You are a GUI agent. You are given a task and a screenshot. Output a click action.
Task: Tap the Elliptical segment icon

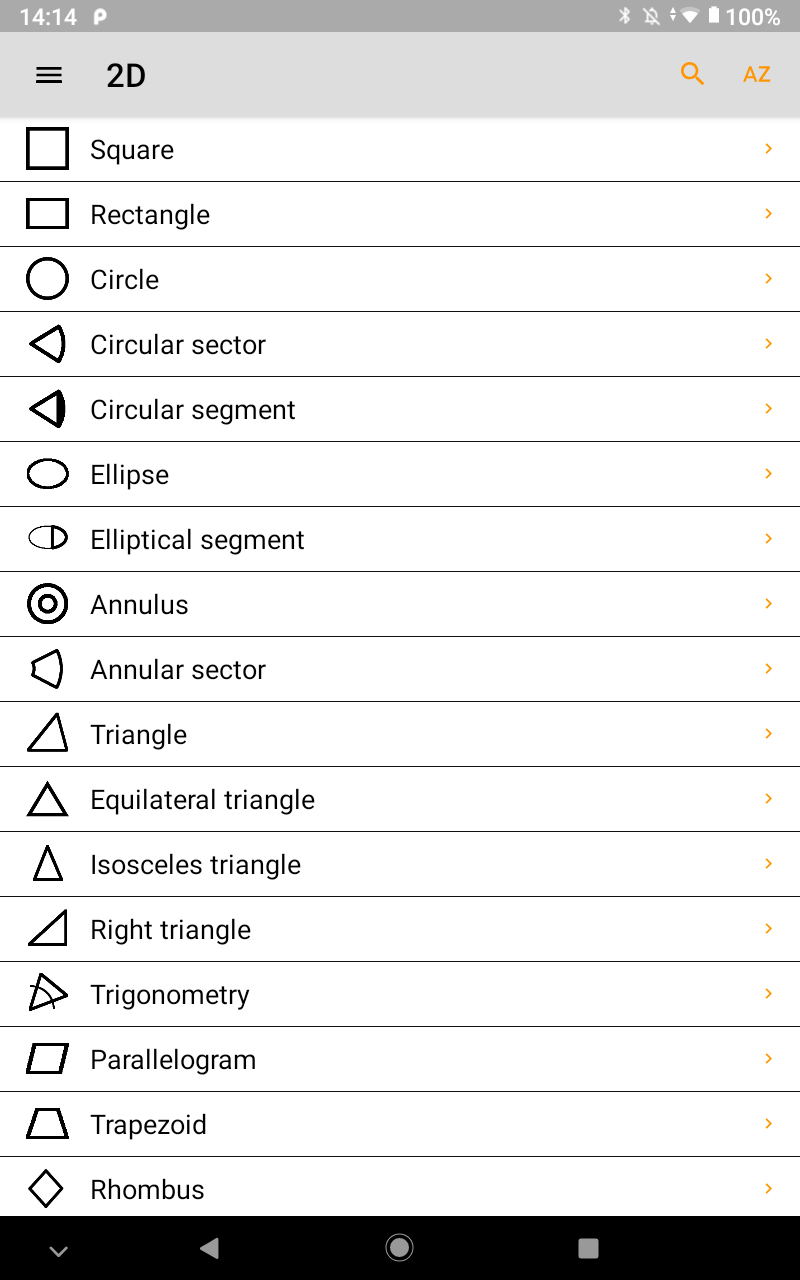47,539
